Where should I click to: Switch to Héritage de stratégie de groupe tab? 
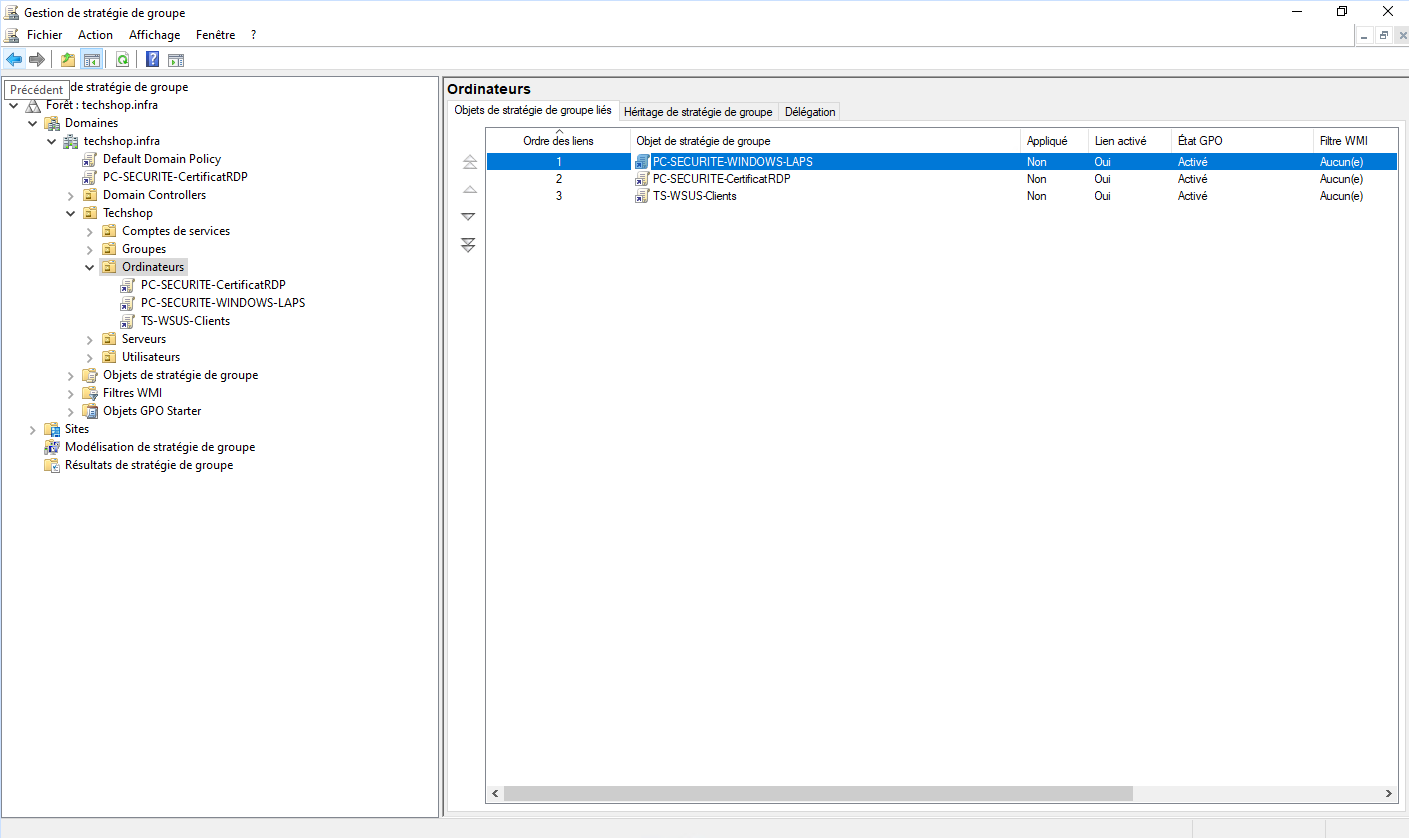coord(698,112)
